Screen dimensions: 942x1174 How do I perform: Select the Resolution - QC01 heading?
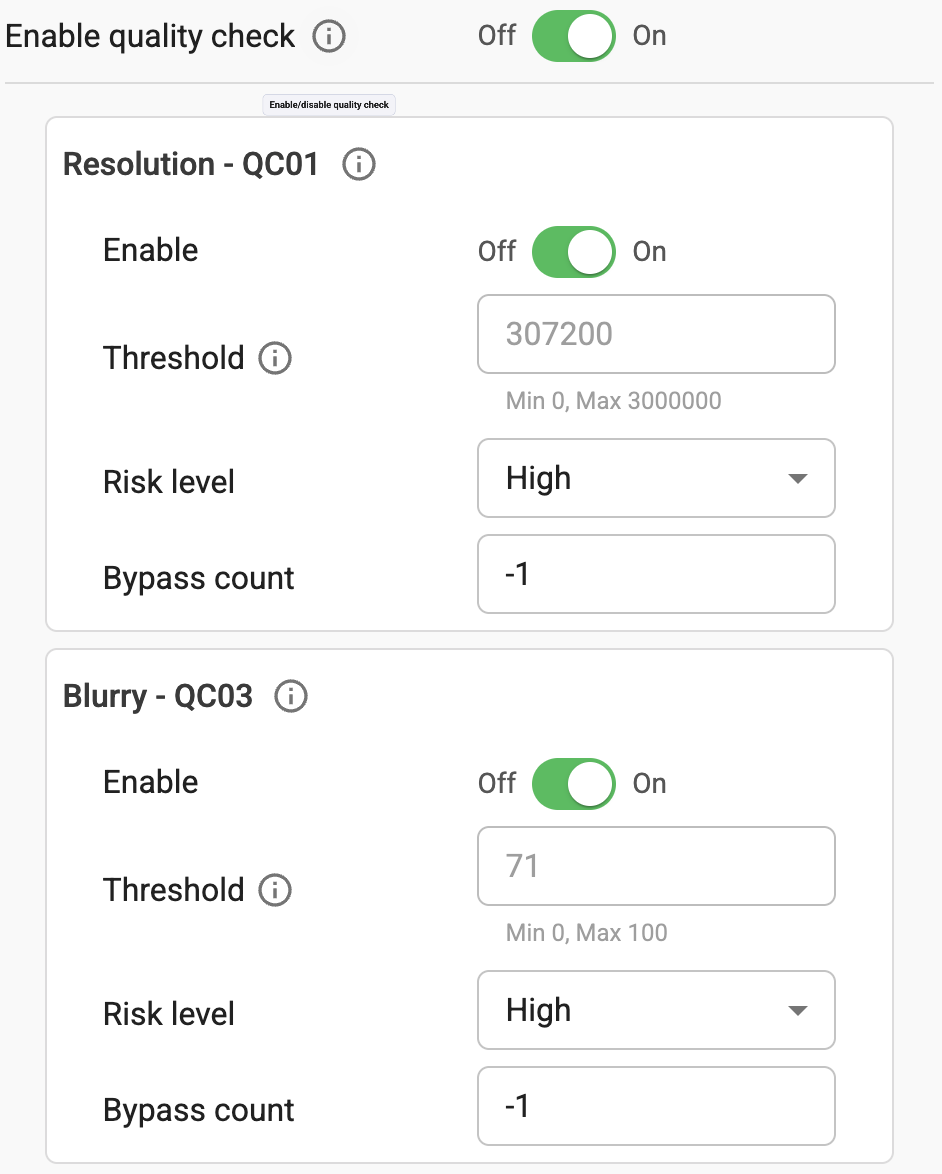pos(190,164)
